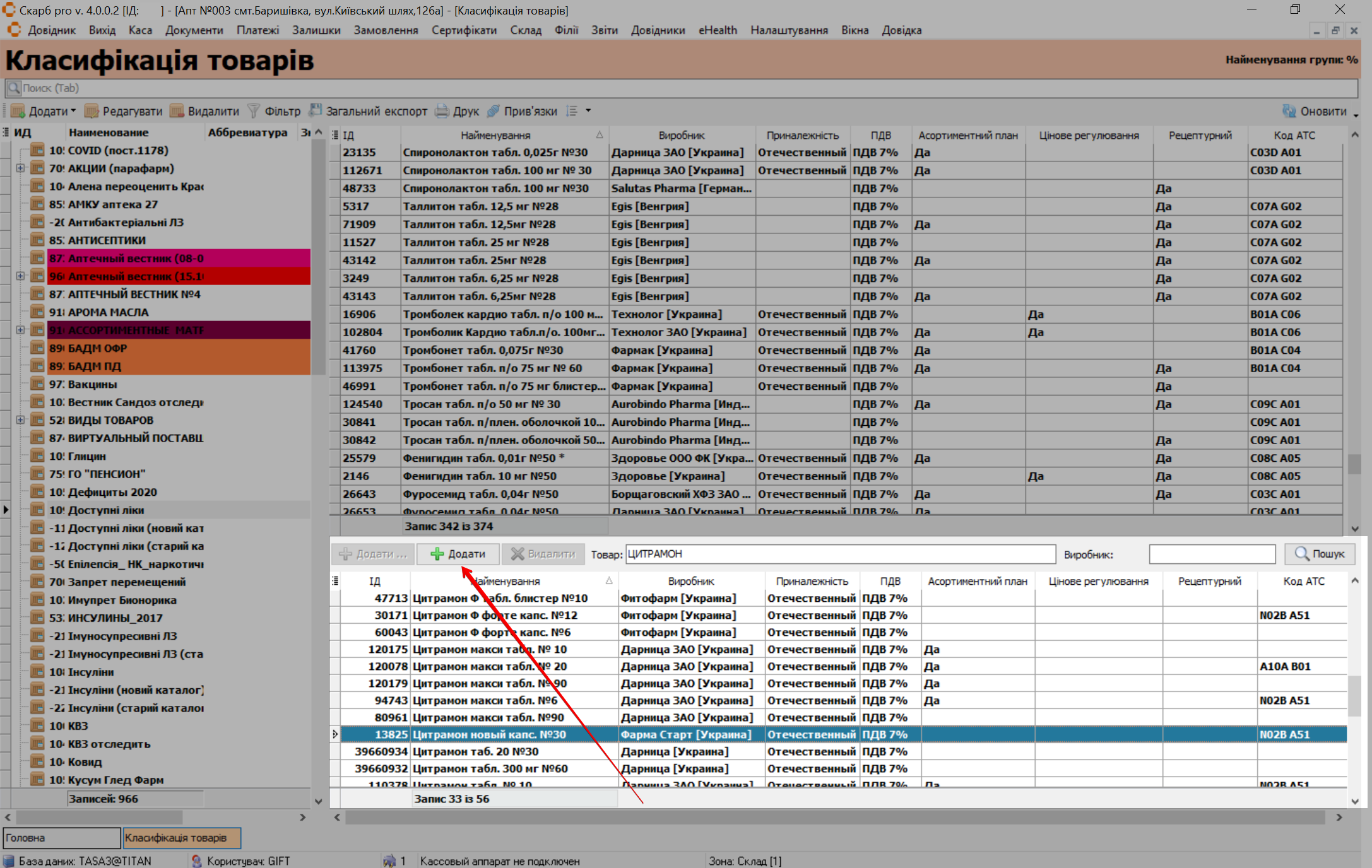The image size is (1372, 868).
Task: Open the list view options dropdown
Action: [588, 111]
